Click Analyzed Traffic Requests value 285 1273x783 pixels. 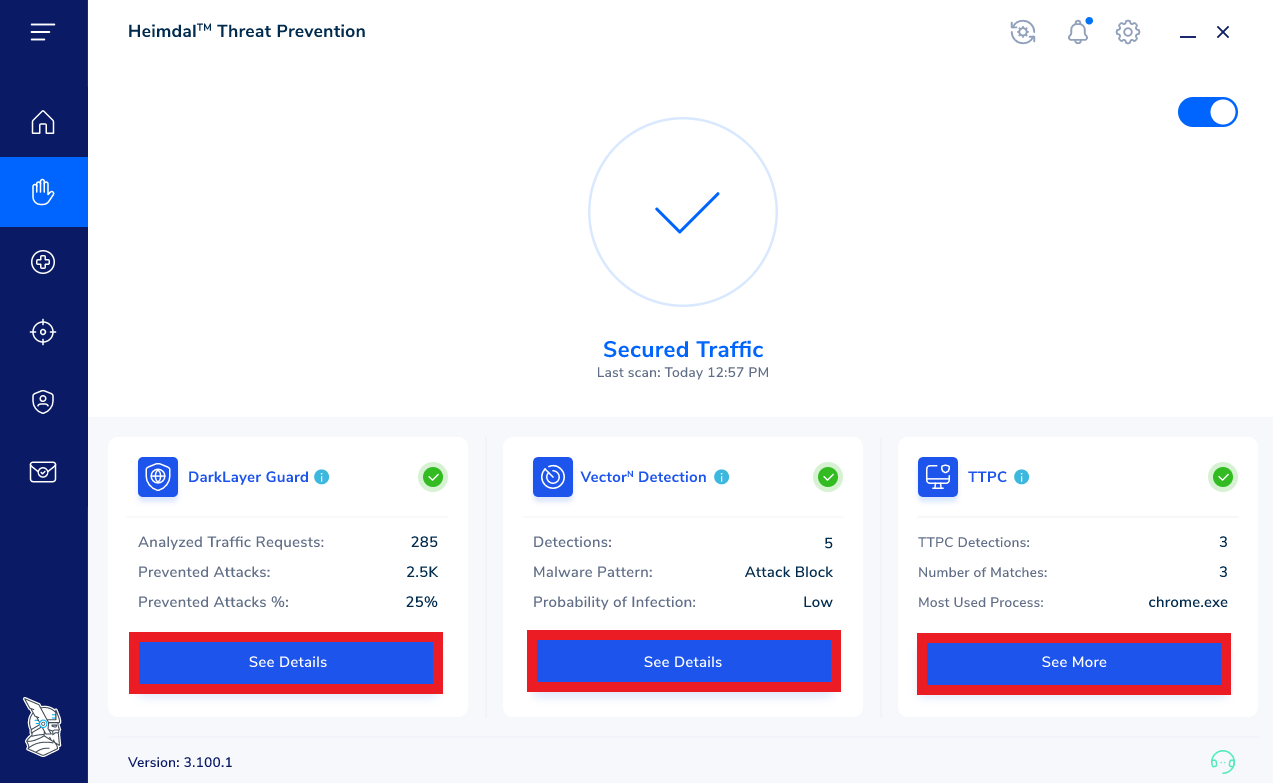pos(424,542)
